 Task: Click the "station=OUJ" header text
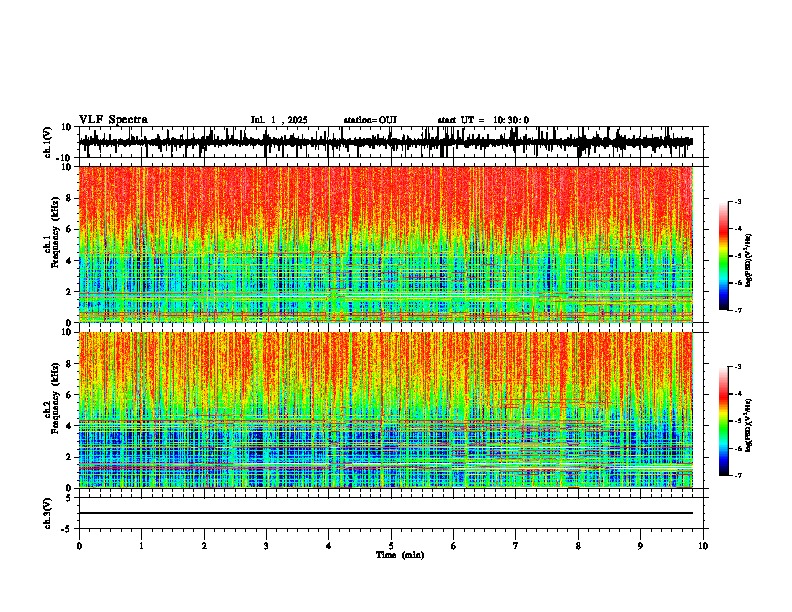point(370,120)
